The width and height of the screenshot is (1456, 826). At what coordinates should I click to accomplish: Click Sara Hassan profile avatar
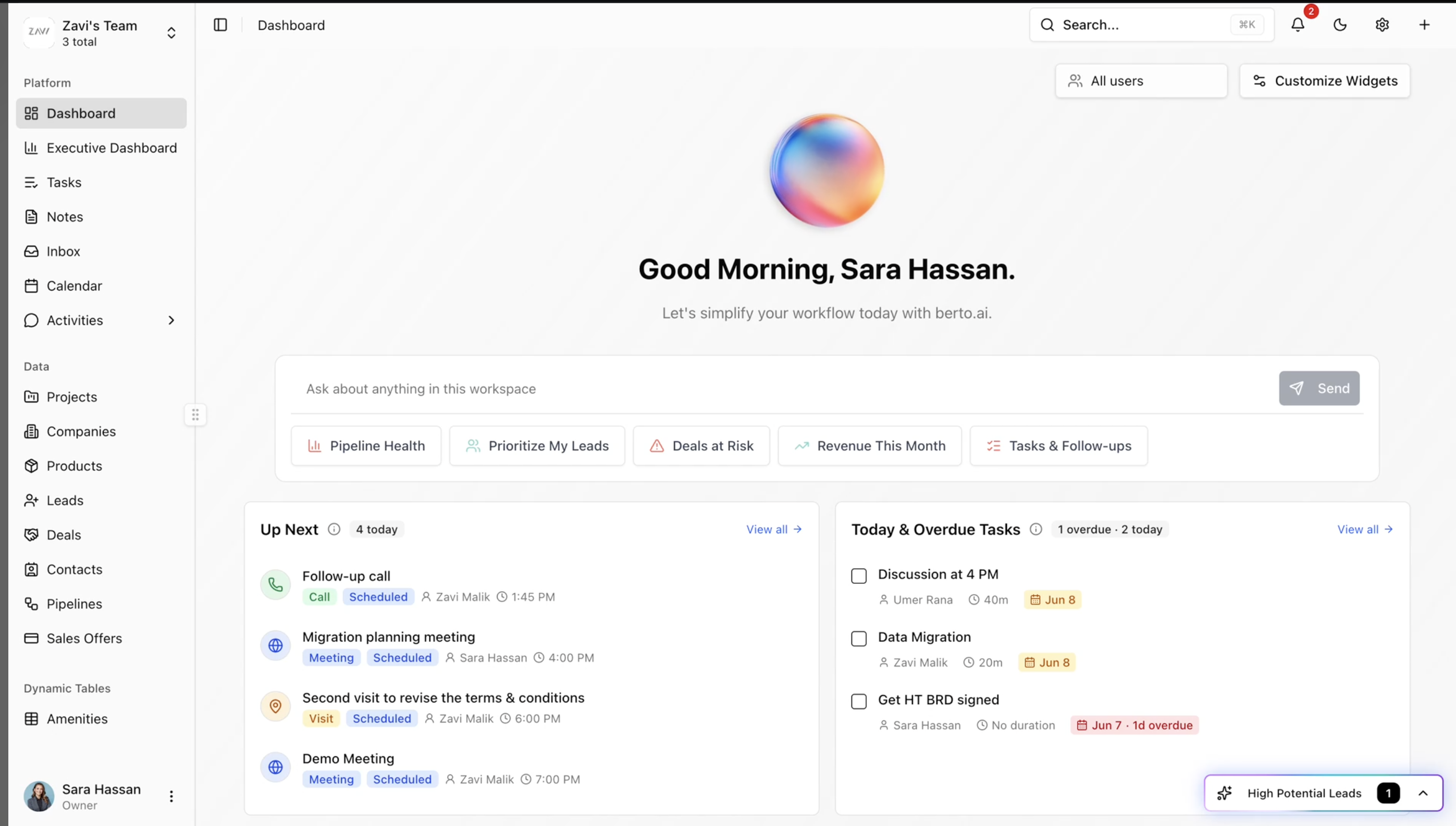pyautogui.click(x=39, y=796)
